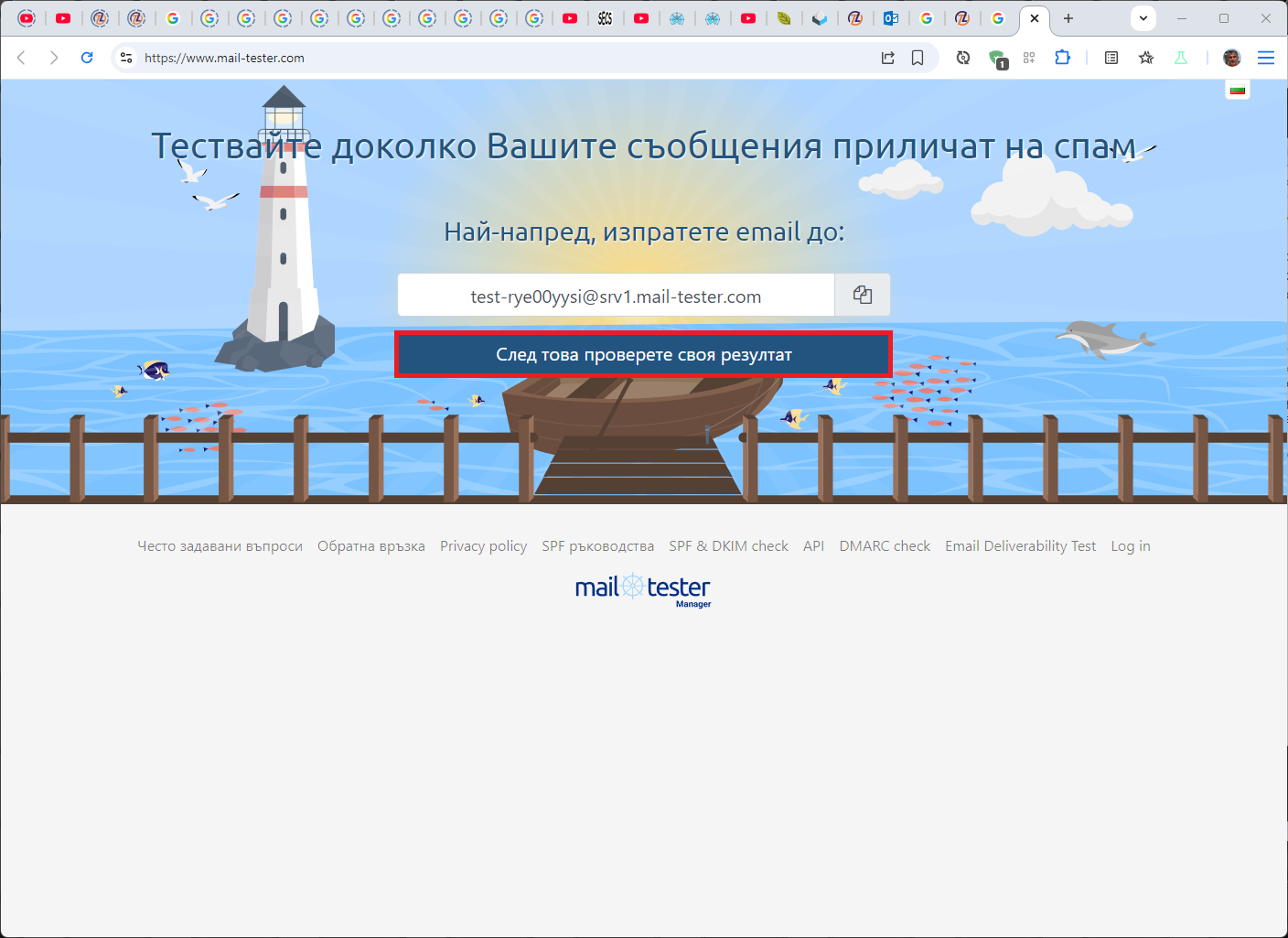Screen dimensions: 1288x938
Task: Open the green shield extension with badge
Action: [x=997, y=59]
